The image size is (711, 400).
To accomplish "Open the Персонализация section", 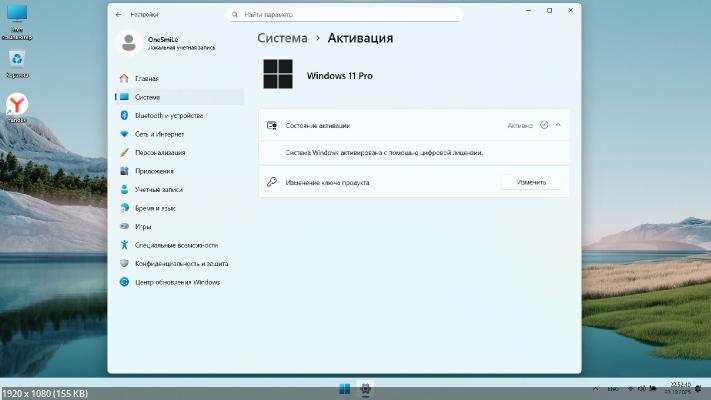I will [x=160, y=153].
